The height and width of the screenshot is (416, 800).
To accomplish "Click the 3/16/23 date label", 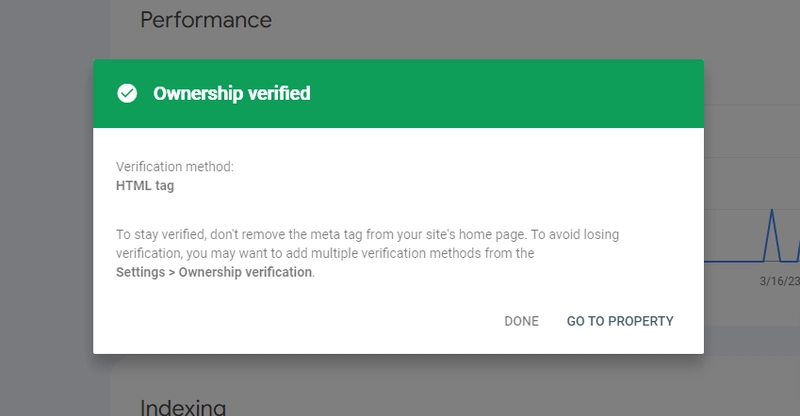I will pos(780,281).
